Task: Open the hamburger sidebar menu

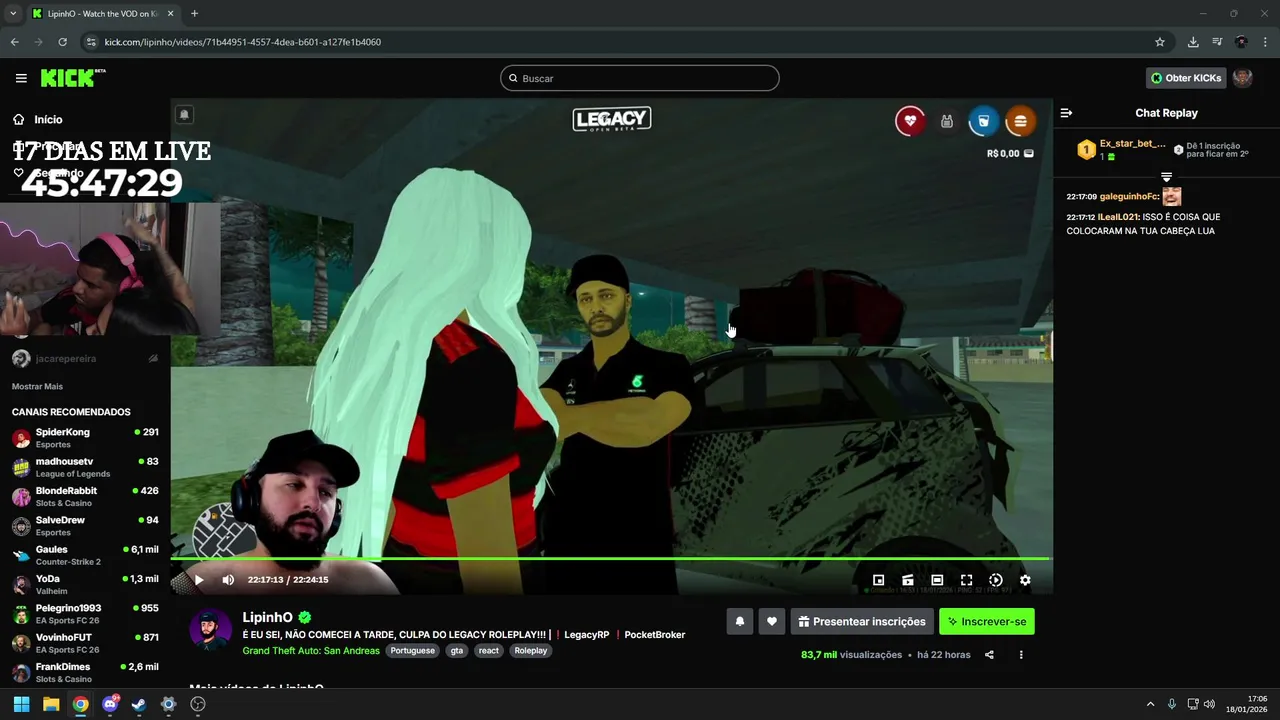Action: coord(21,78)
